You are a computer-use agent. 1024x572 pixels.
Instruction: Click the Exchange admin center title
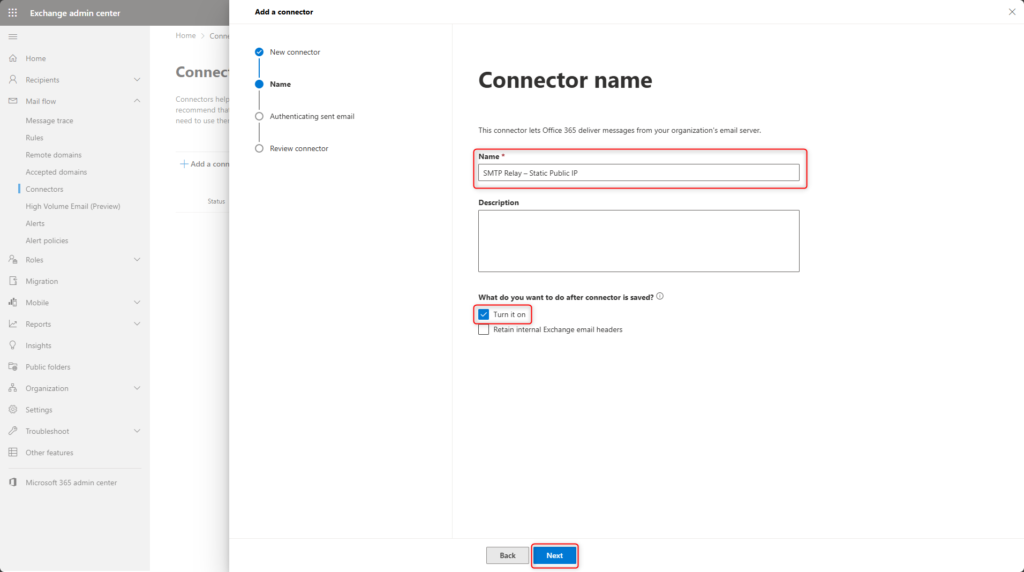pyautogui.click(x=75, y=13)
